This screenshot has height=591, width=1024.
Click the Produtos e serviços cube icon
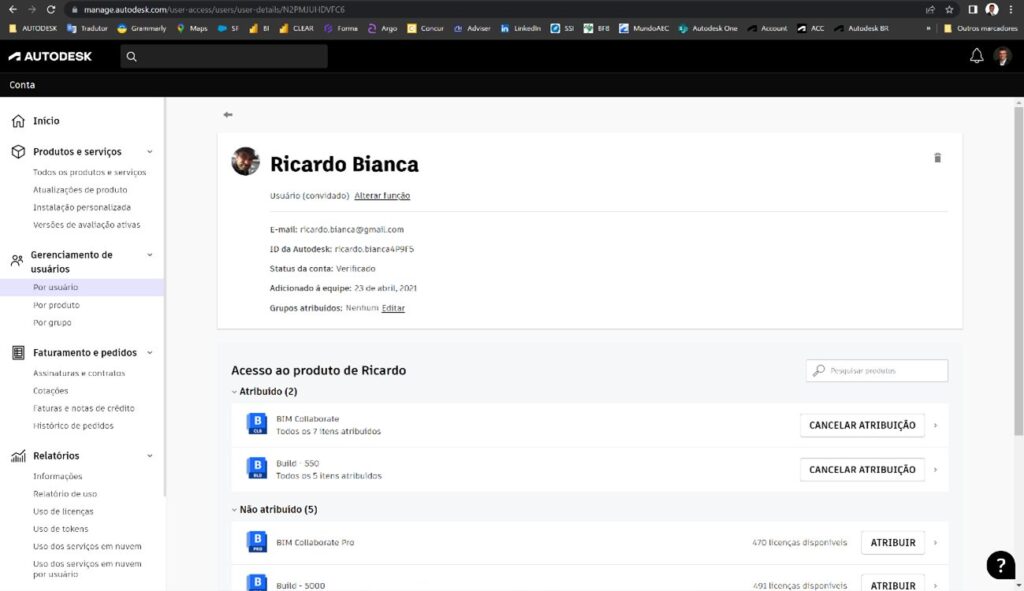coord(18,152)
